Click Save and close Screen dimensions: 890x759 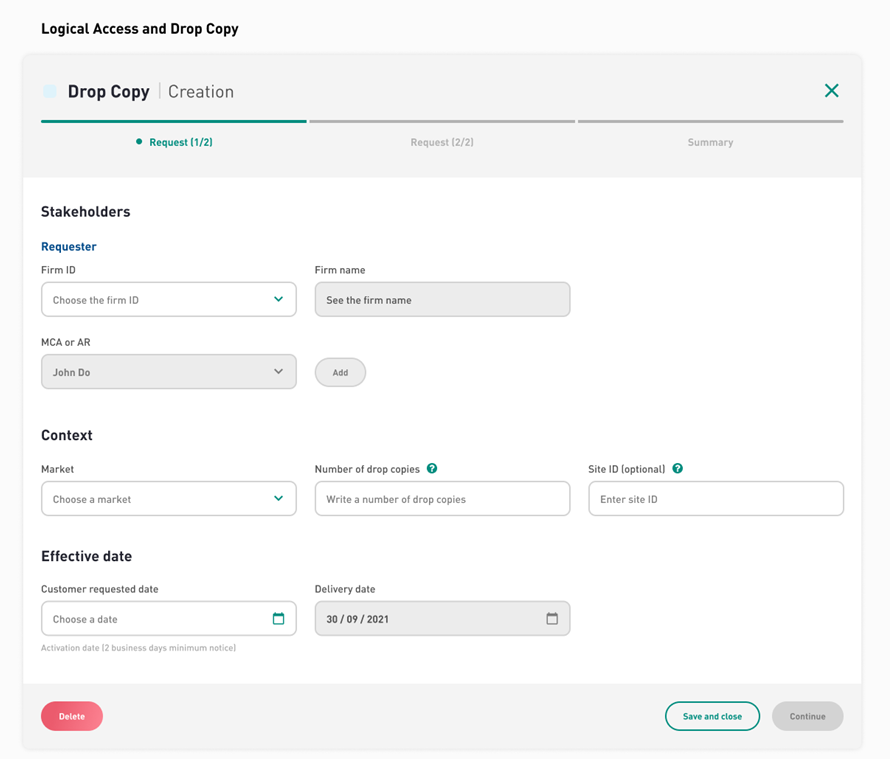(x=712, y=716)
